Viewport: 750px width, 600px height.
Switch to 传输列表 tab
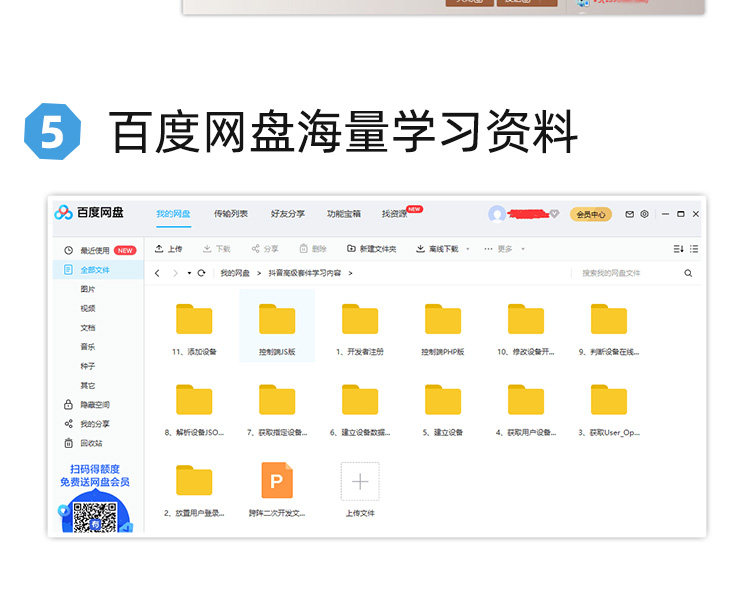coord(231,214)
